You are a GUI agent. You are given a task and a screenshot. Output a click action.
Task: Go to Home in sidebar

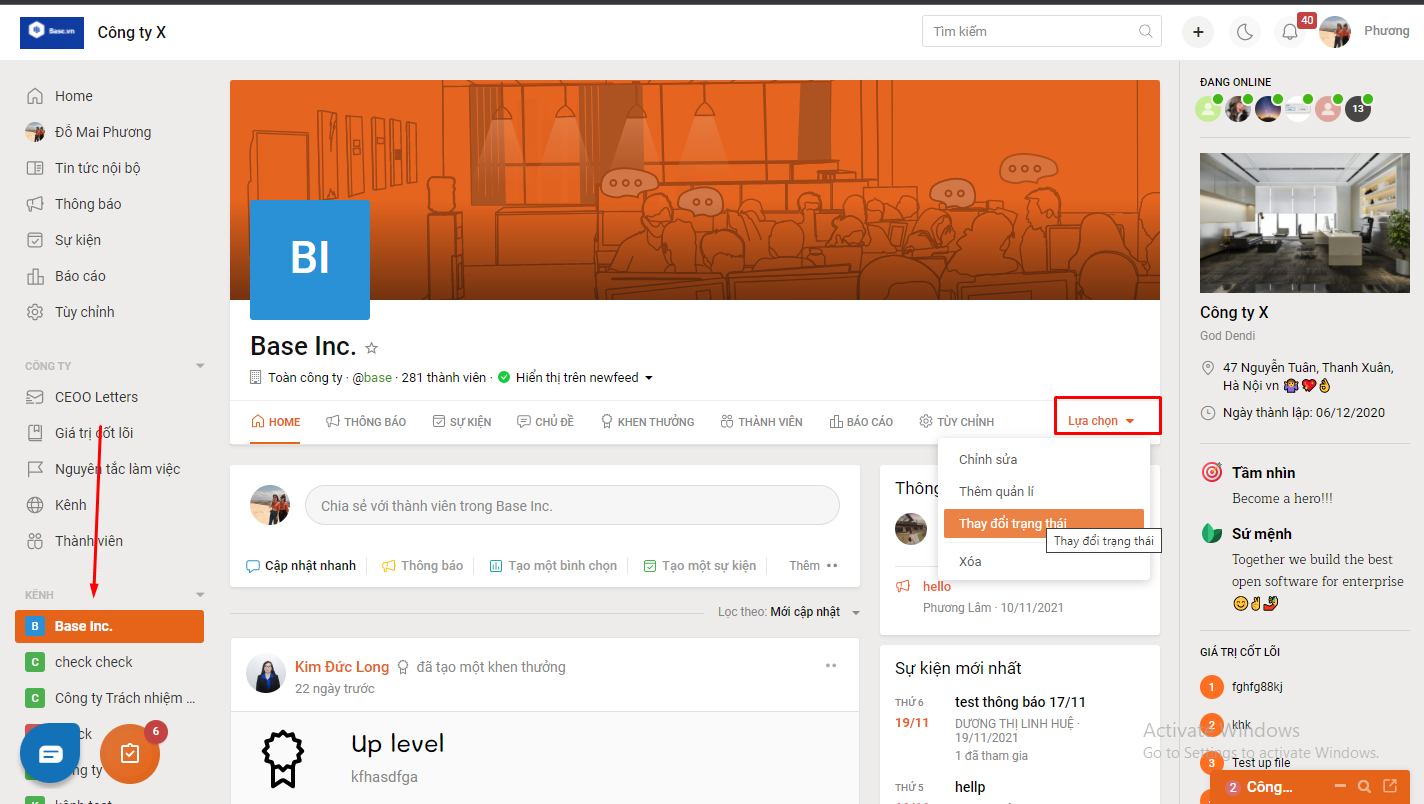[73, 96]
